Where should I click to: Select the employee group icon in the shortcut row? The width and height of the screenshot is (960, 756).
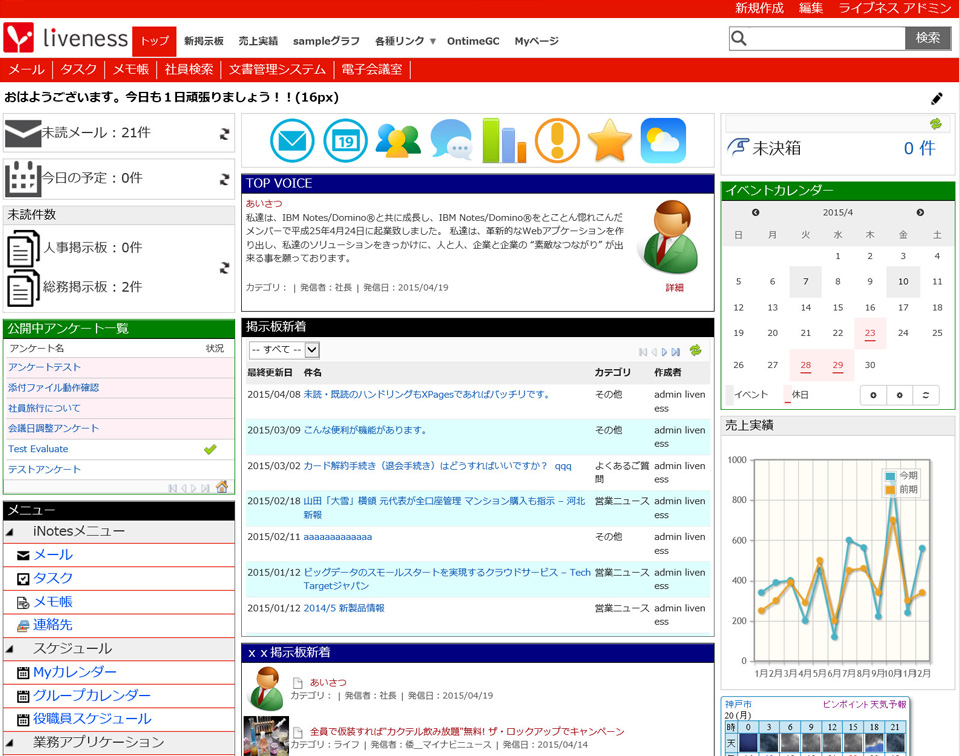click(x=398, y=140)
